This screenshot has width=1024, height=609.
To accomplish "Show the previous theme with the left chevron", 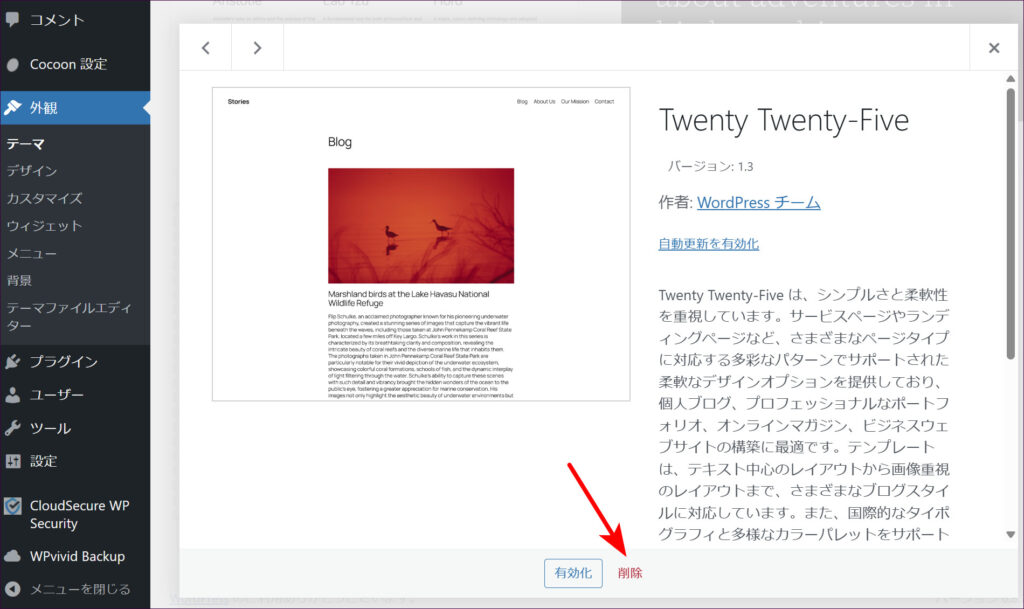I will (206, 48).
